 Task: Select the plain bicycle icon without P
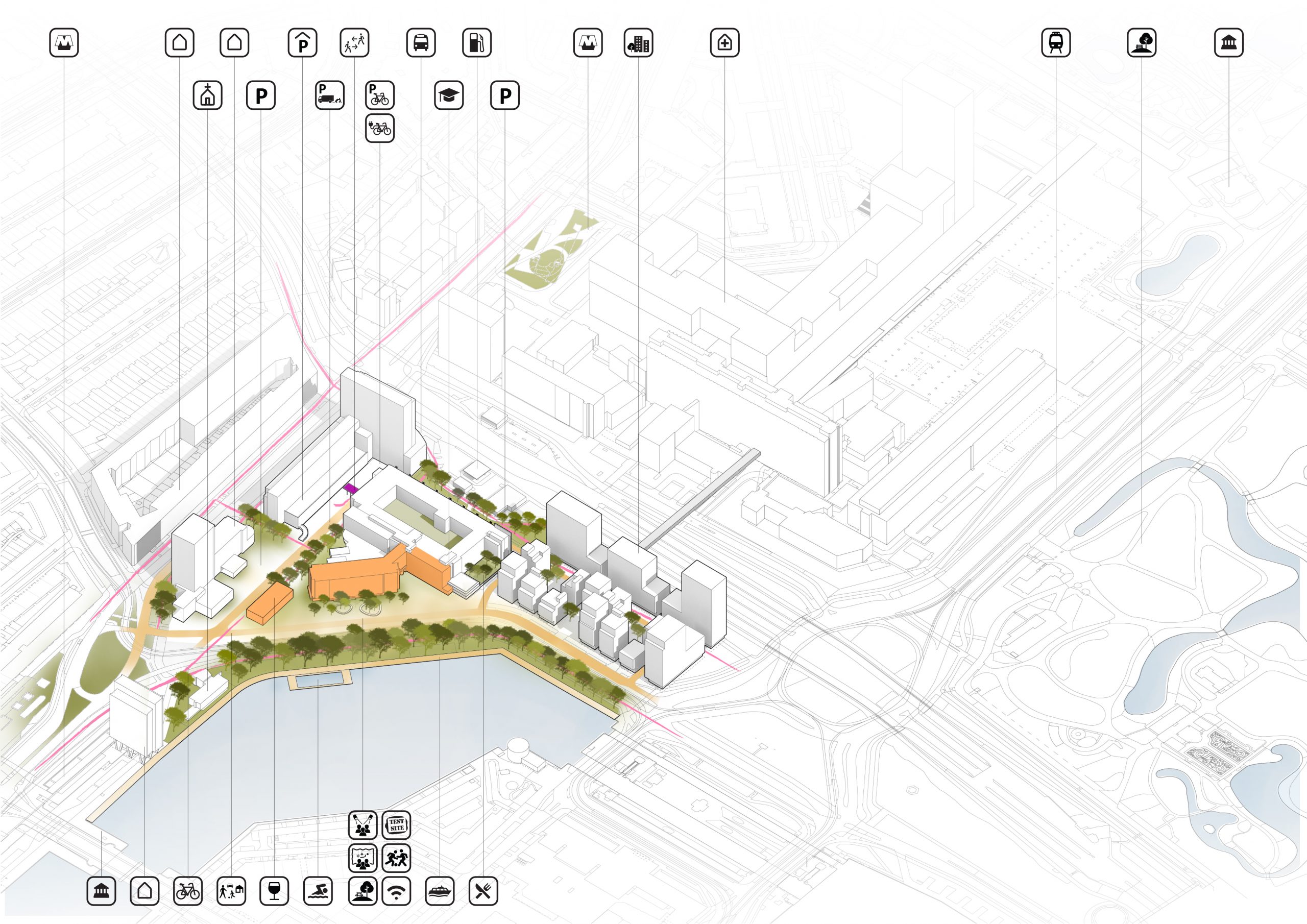(187, 891)
